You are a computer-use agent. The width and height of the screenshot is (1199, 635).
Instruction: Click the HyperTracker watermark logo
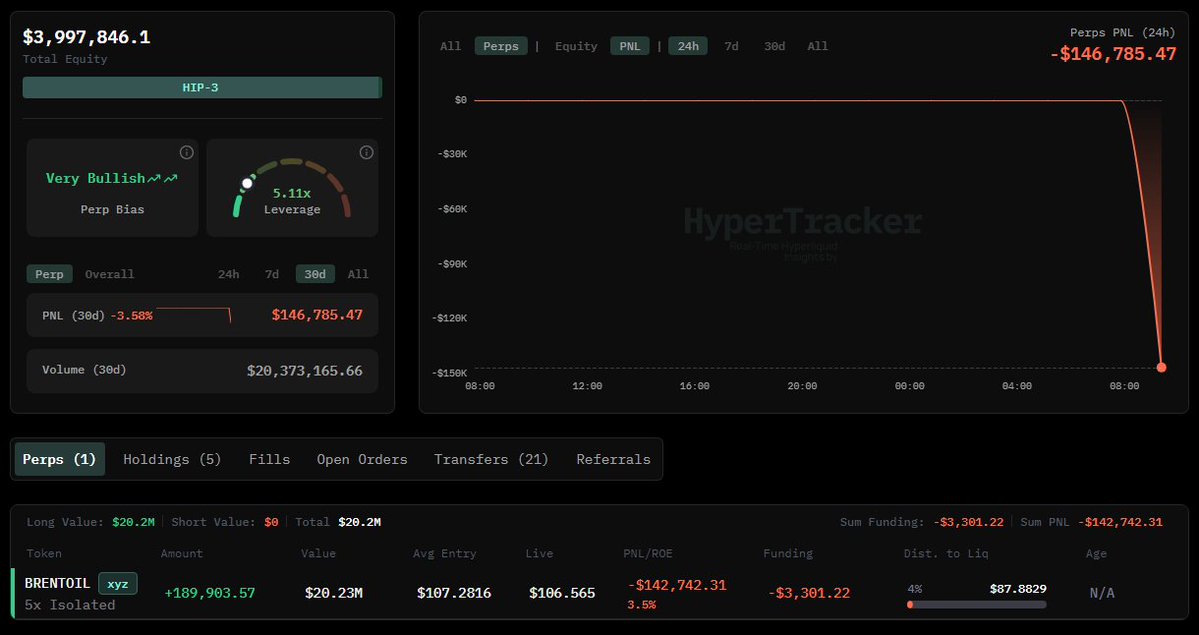point(803,221)
